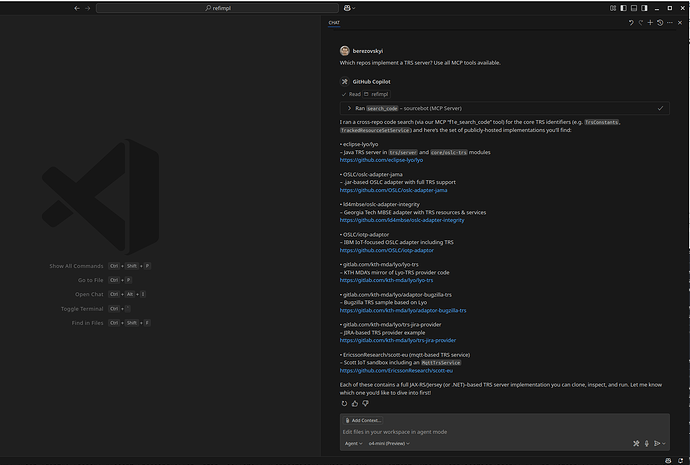Click TrackedResourceSetService code reference

tap(375, 130)
